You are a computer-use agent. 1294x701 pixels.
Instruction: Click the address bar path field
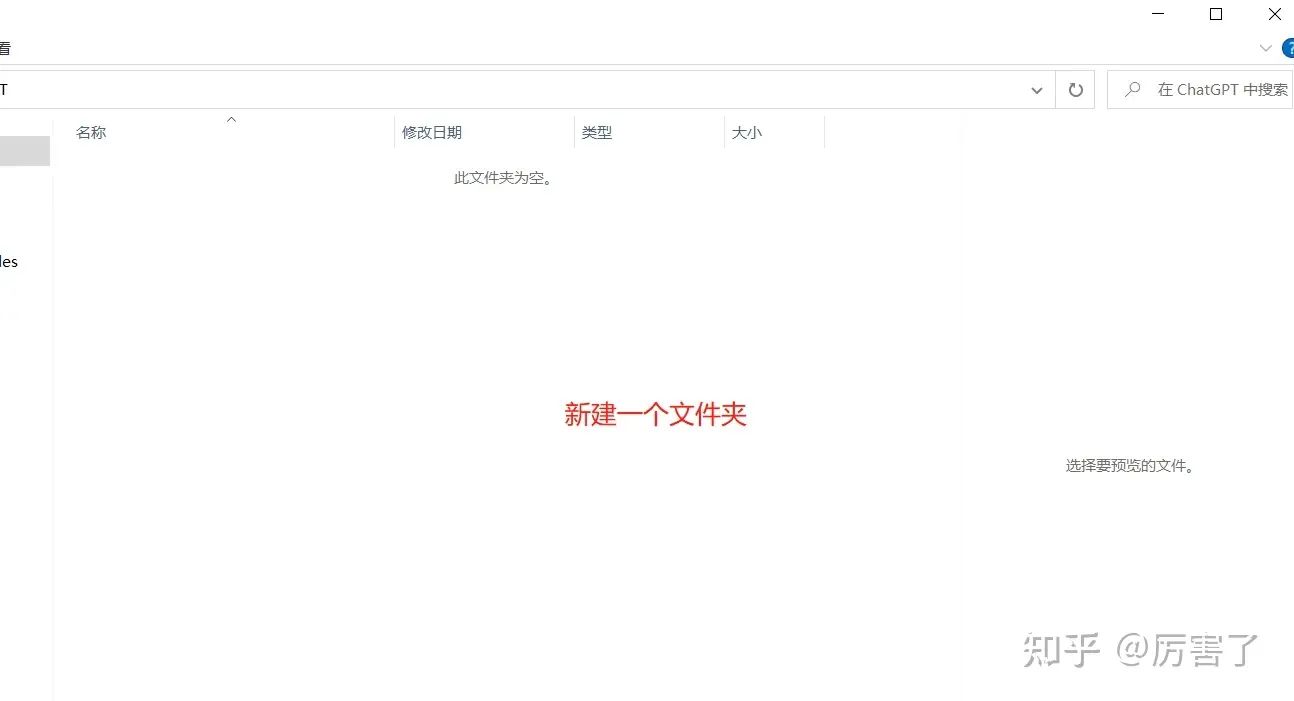pyautogui.click(x=509, y=90)
